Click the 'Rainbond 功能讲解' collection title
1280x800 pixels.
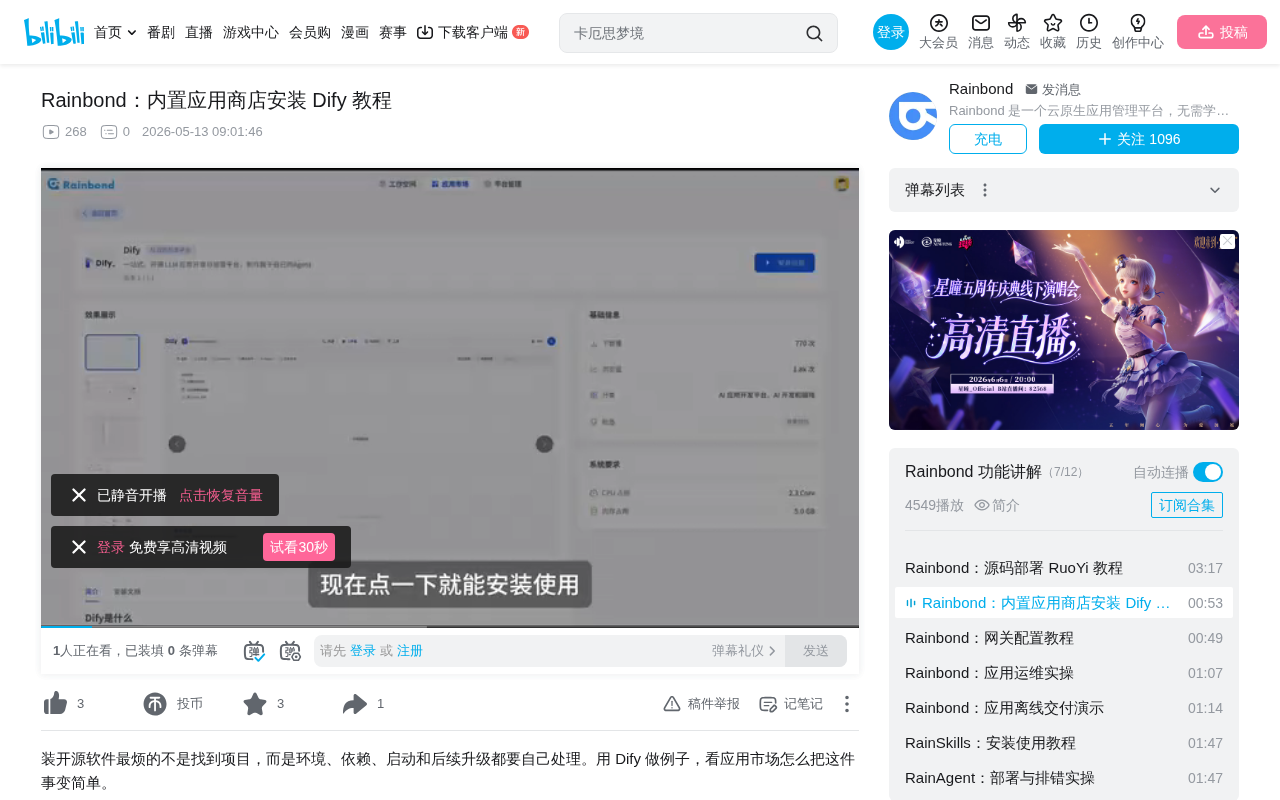click(x=973, y=472)
